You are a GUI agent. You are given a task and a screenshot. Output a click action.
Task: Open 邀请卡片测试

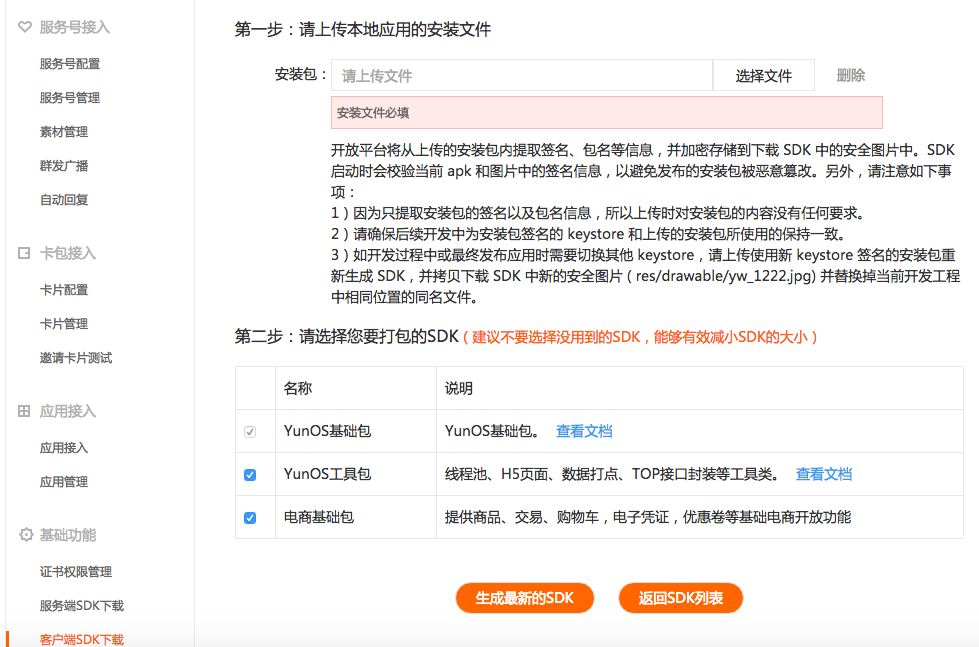click(x=76, y=358)
